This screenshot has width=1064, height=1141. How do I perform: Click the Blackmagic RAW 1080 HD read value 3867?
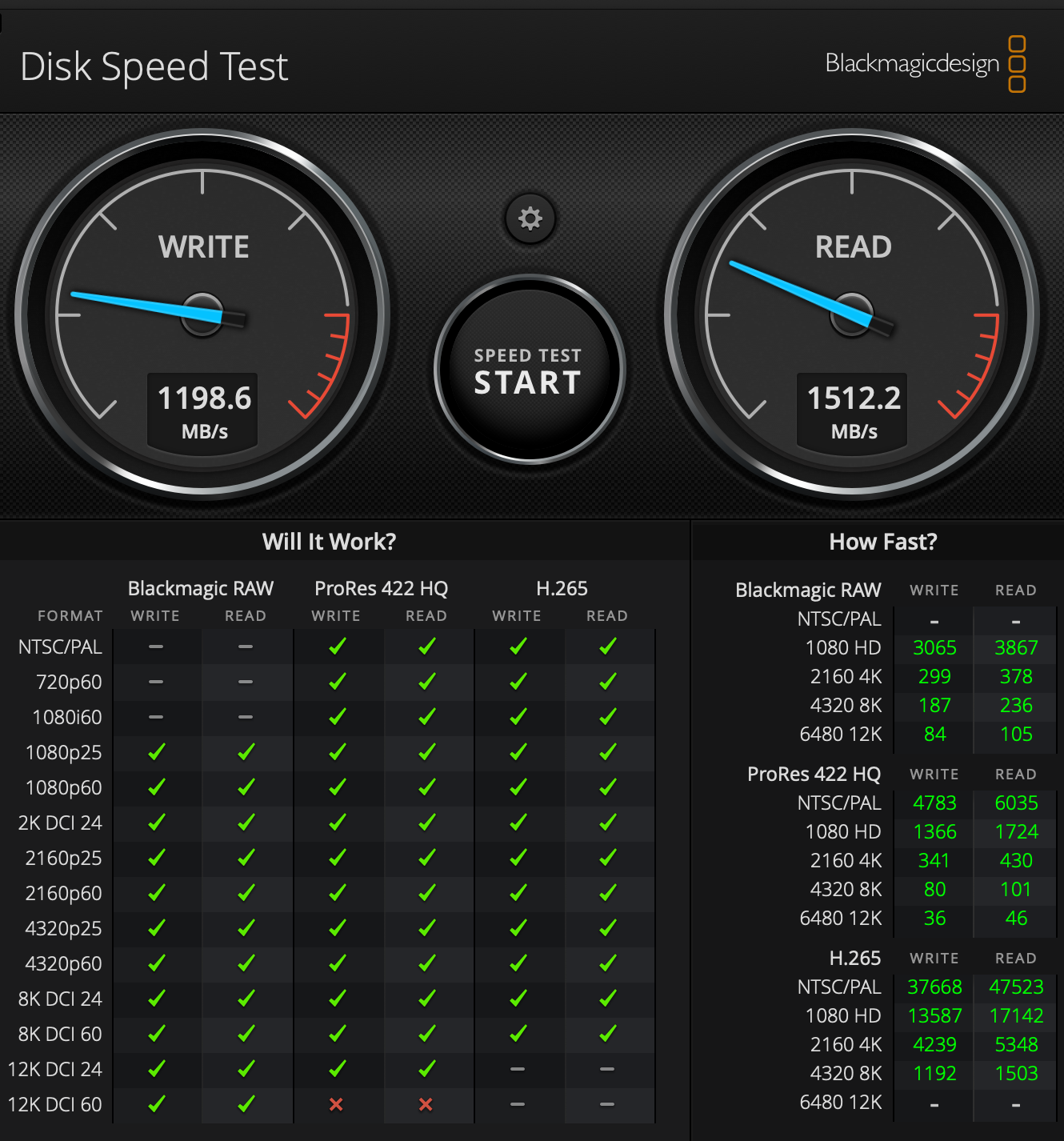(x=1016, y=647)
